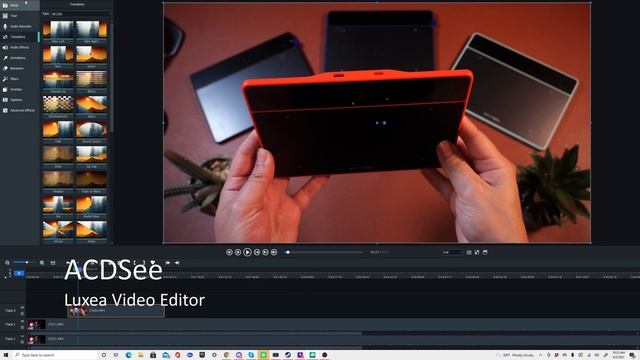The width and height of the screenshot is (640, 360).
Task: Click the detach preview window icon
Action: 485,253
